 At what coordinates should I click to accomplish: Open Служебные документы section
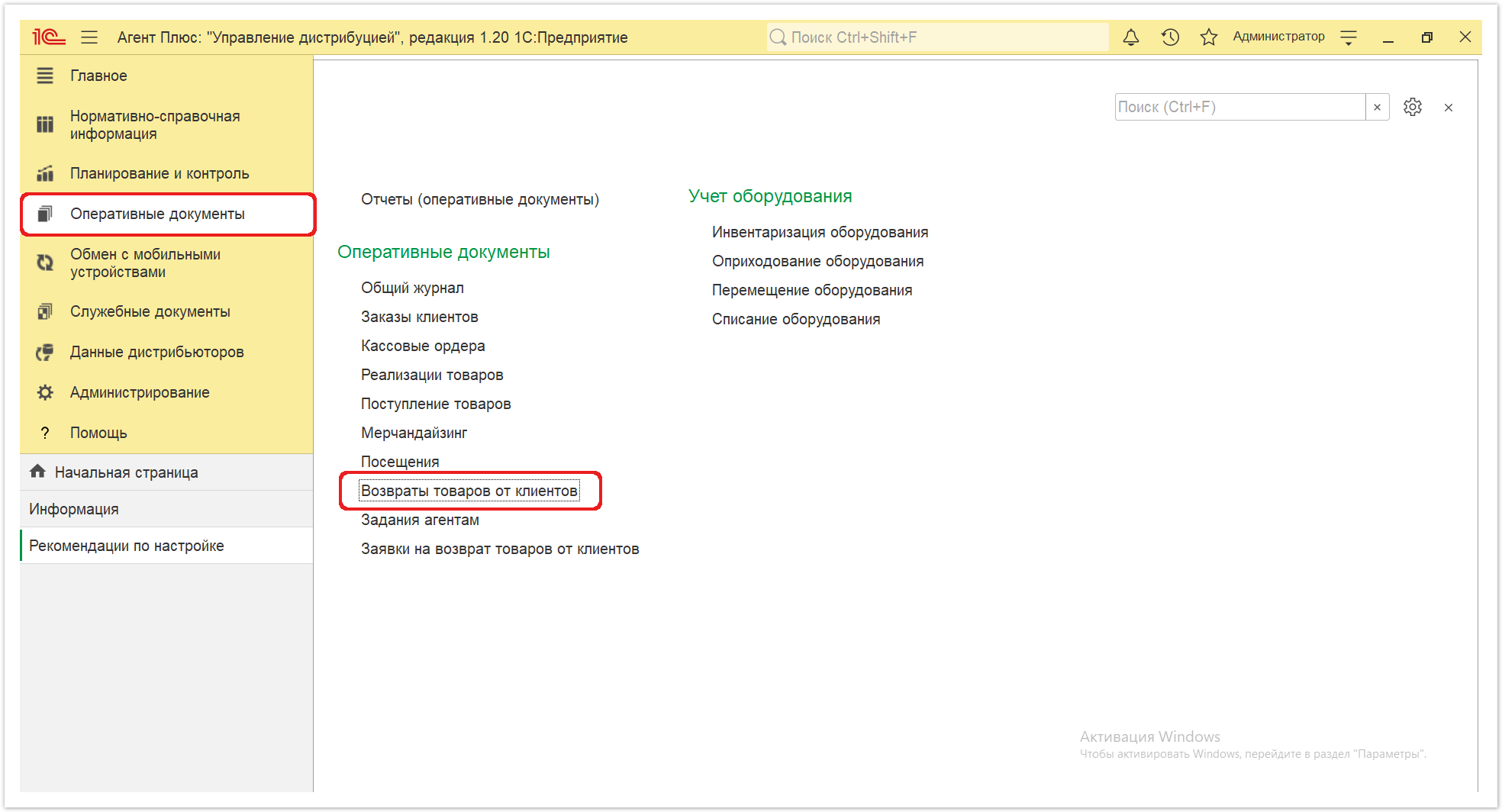pos(166,311)
